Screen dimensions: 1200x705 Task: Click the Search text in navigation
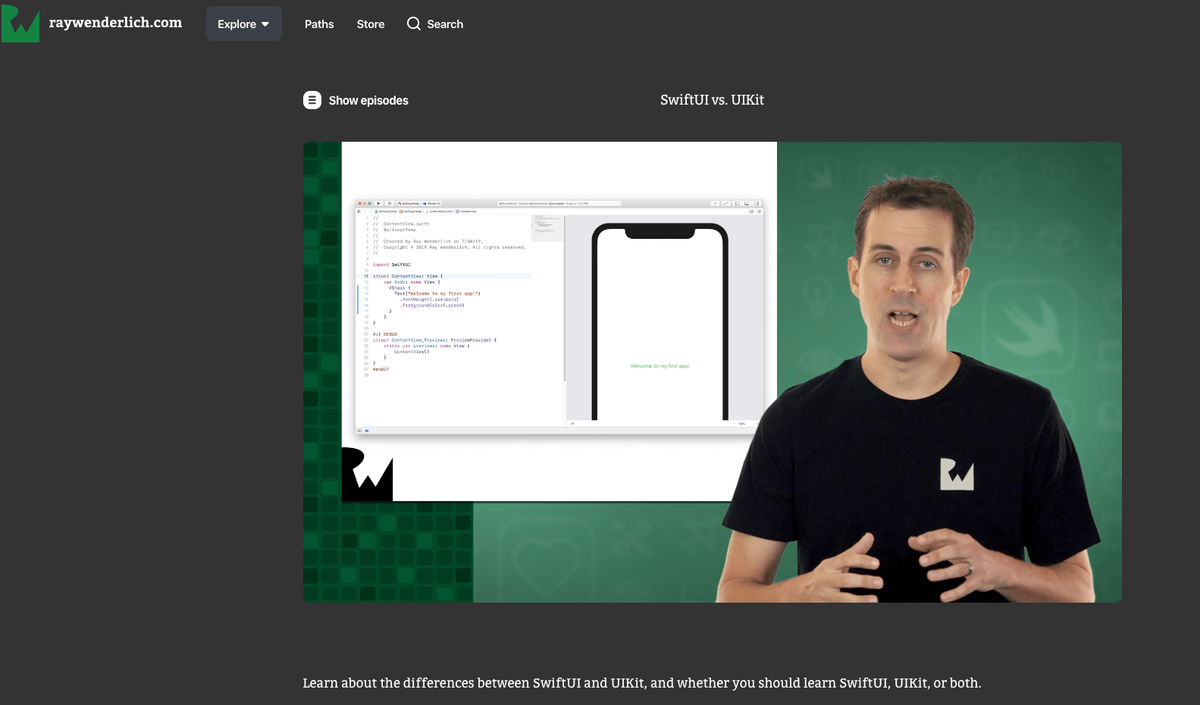coord(445,24)
